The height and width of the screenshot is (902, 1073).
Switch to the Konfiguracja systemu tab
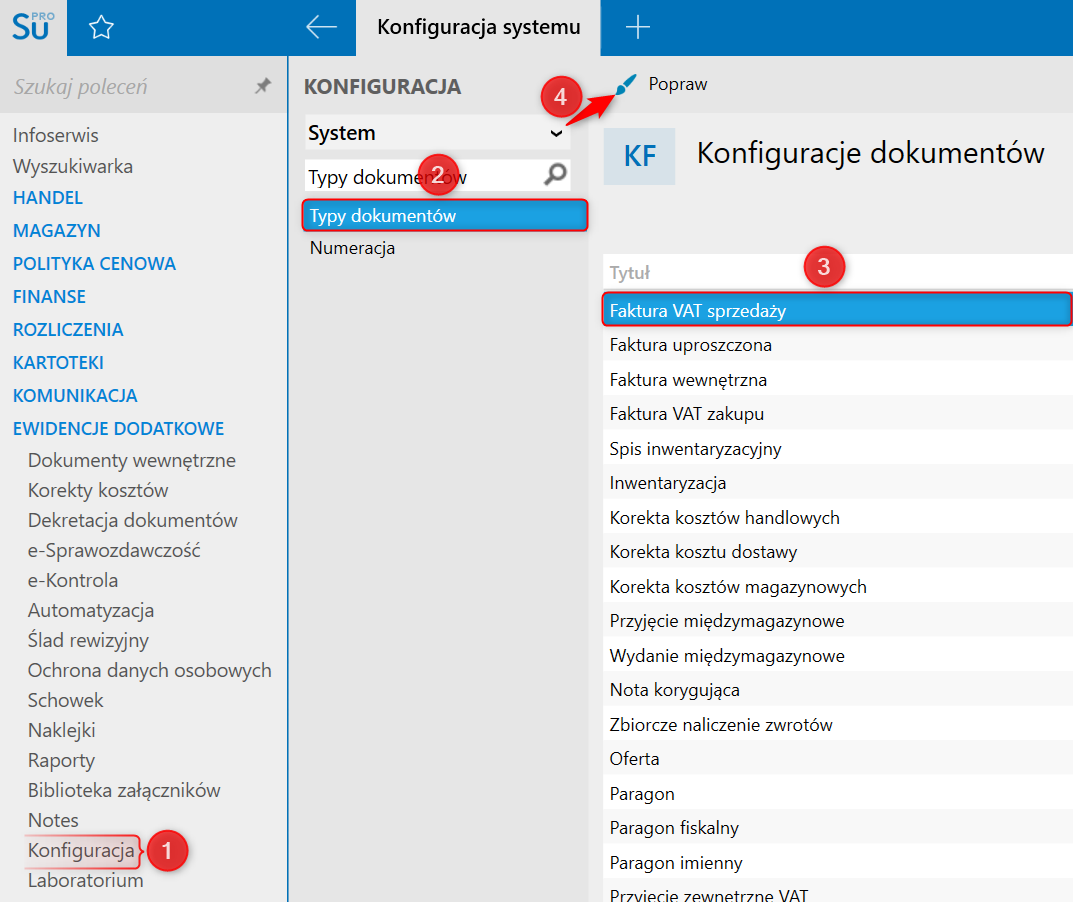(478, 27)
